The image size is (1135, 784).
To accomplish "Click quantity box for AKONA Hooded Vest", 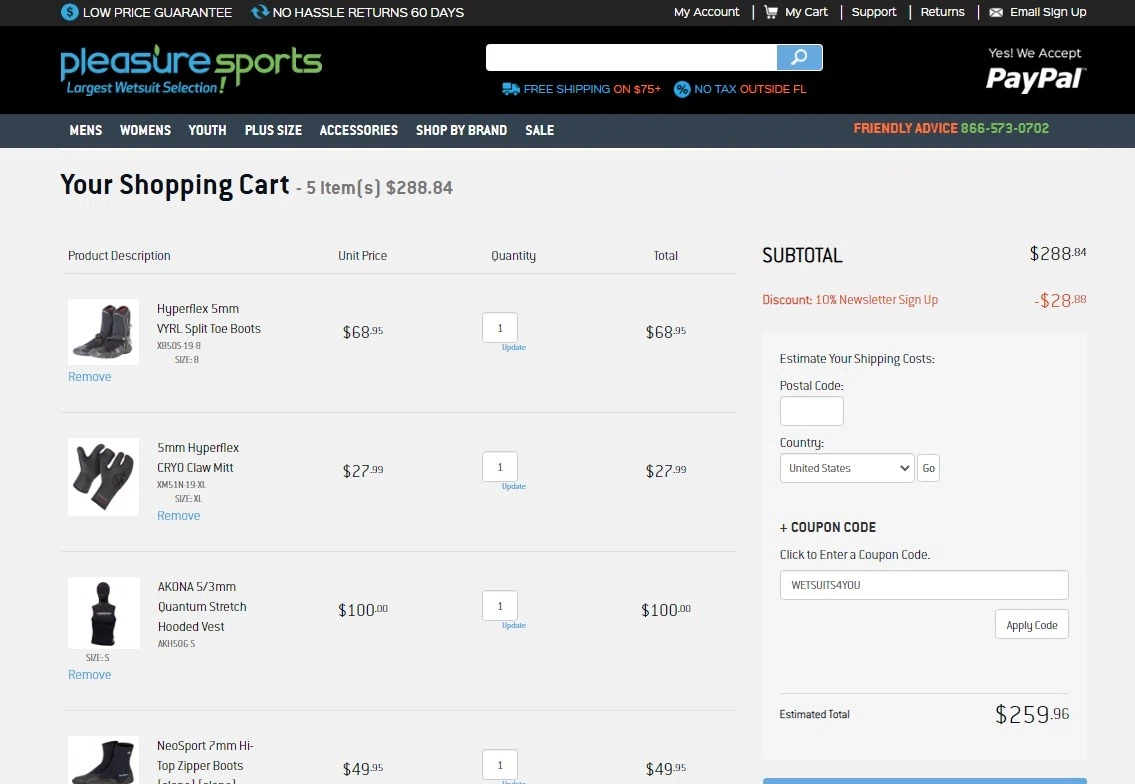I will tap(500, 606).
